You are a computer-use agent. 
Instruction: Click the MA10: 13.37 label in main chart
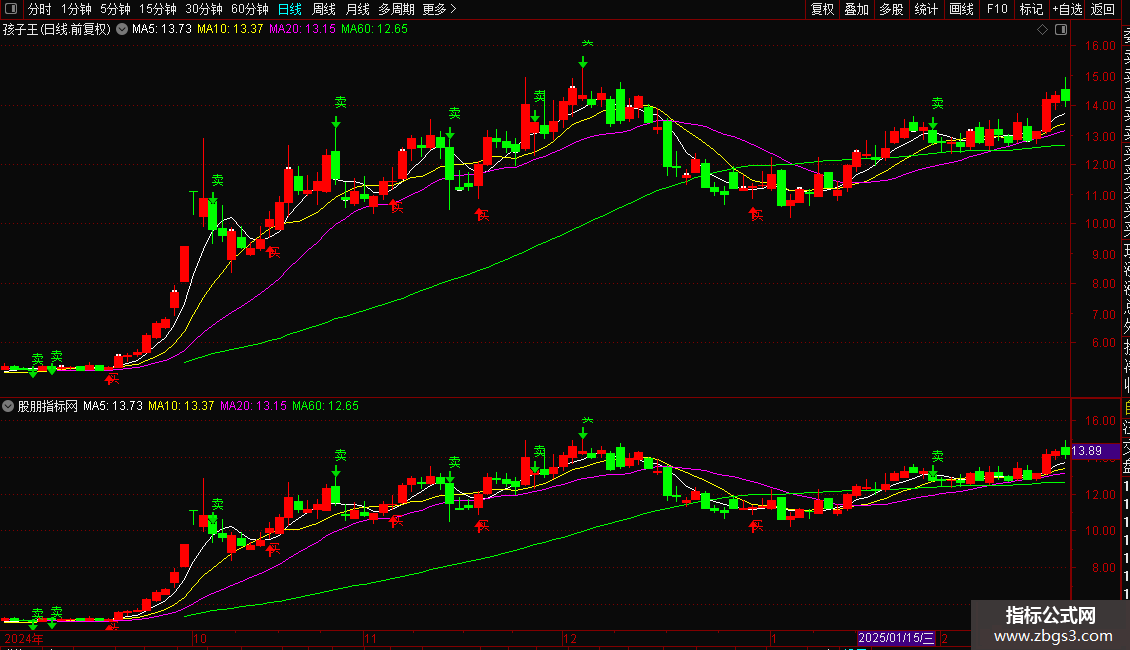tap(230, 30)
